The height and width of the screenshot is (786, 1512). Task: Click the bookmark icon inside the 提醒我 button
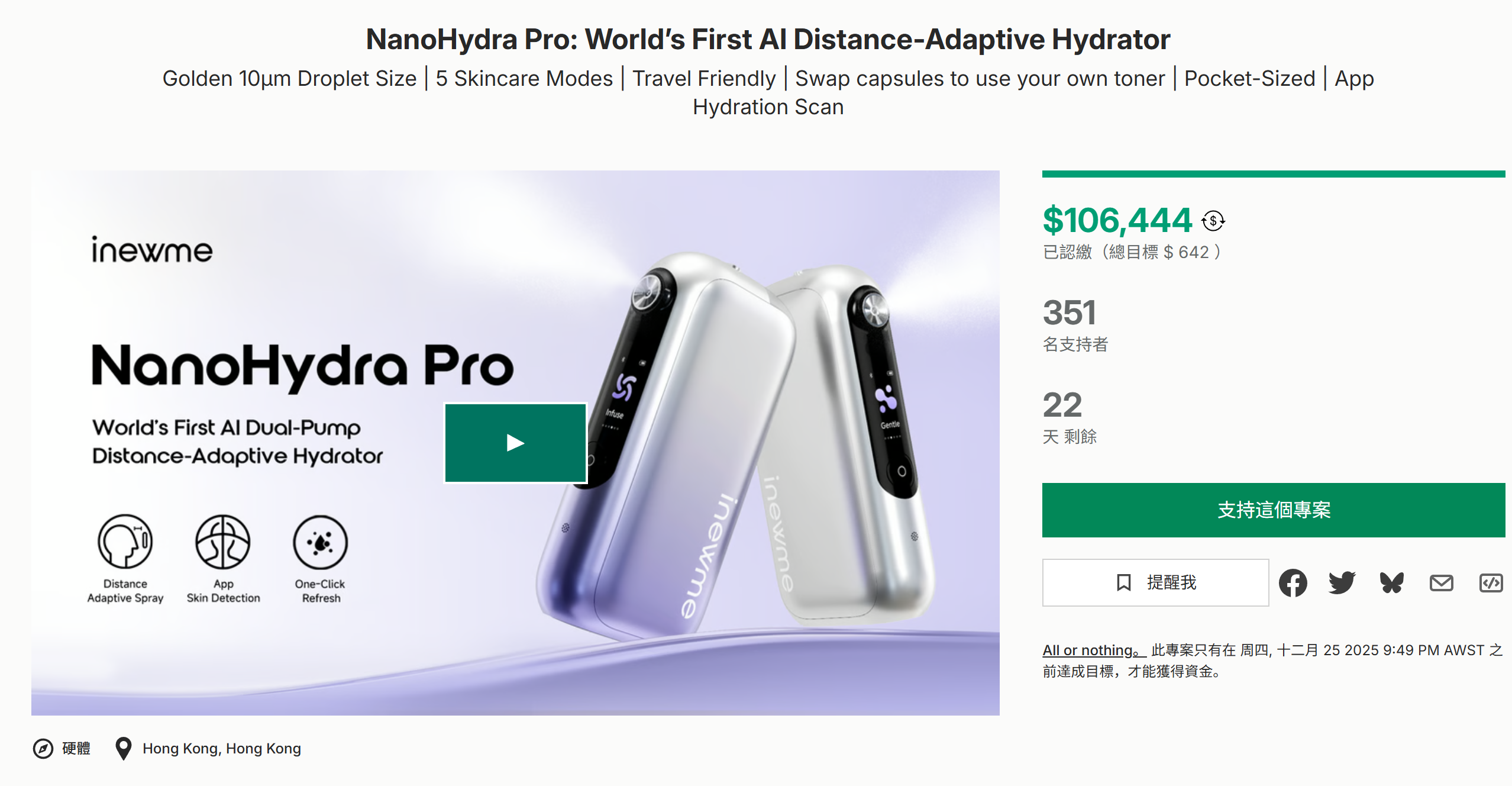tap(1125, 582)
